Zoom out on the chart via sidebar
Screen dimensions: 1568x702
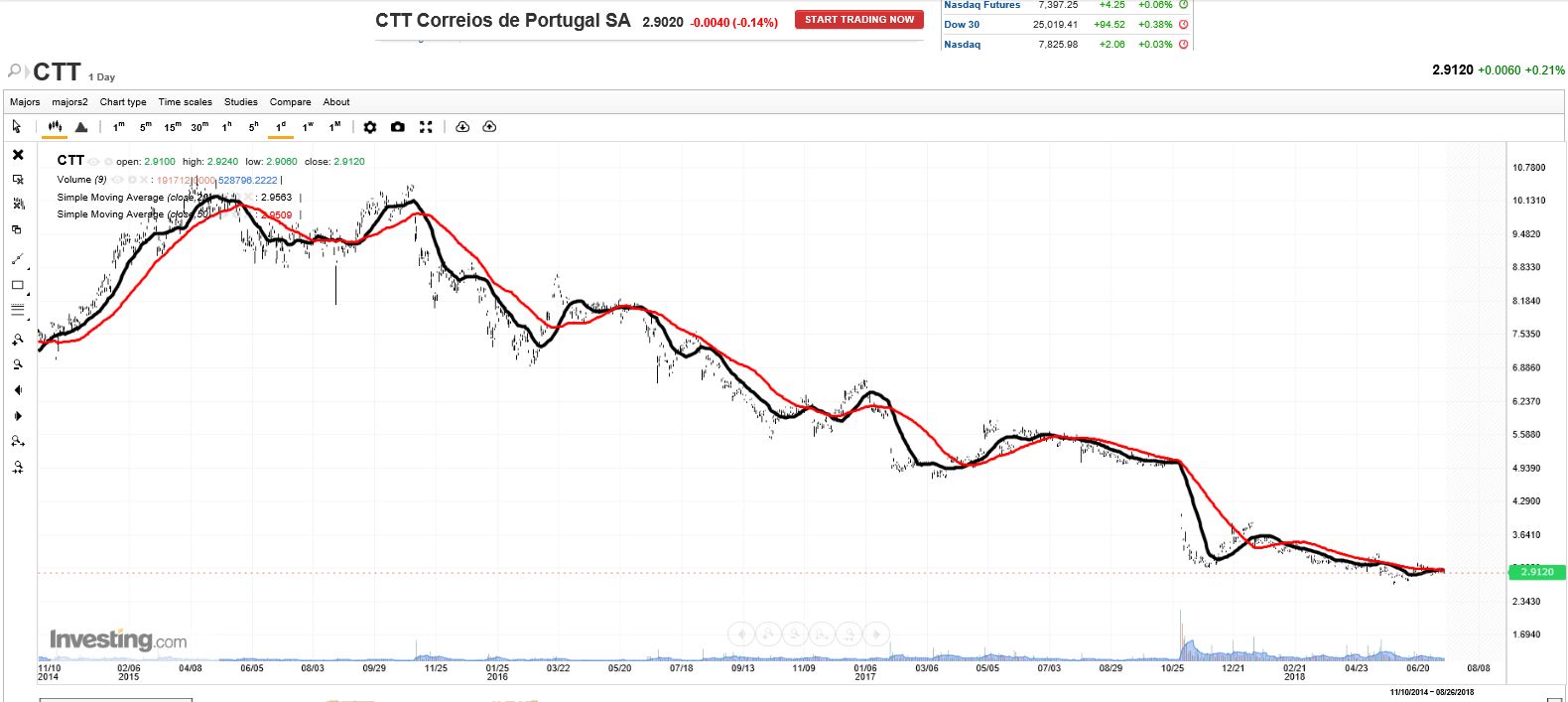tap(18, 364)
